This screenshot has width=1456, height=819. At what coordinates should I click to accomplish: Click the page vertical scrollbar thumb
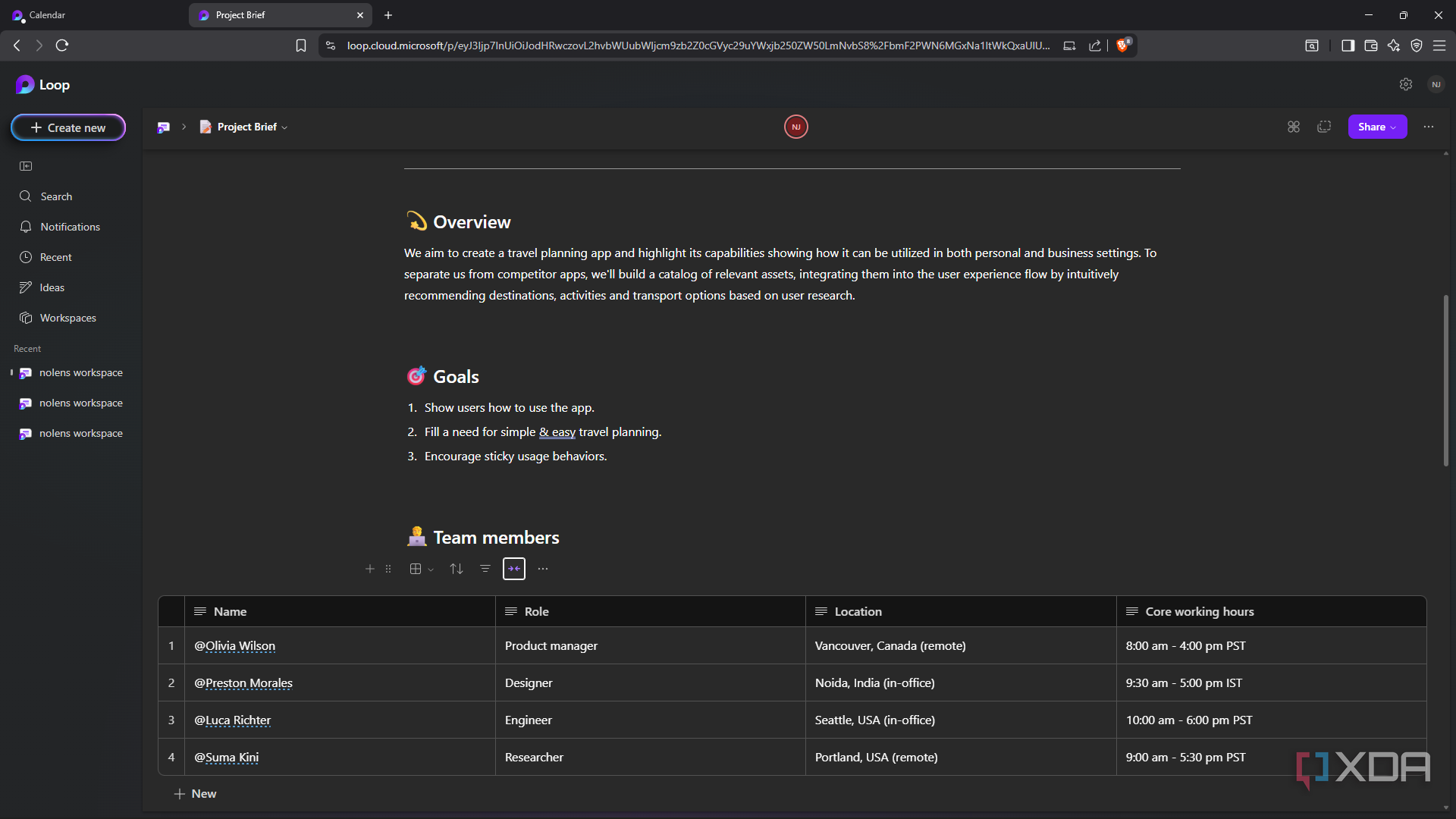coord(1445,379)
